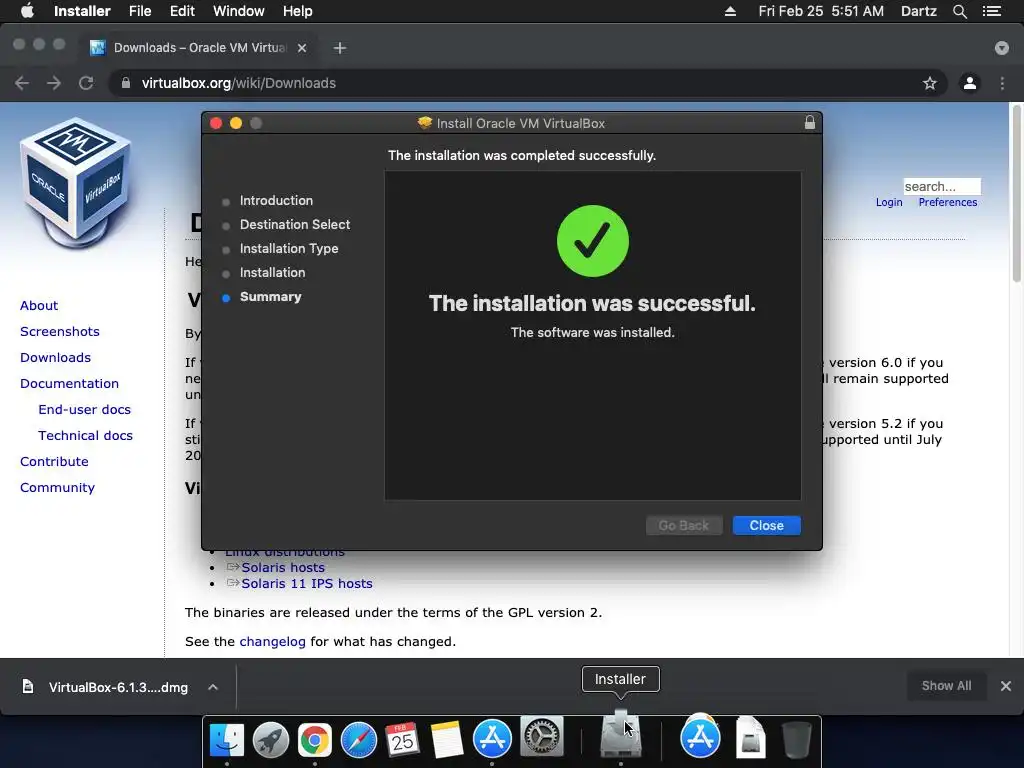Image resolution: width=1024 pixels, height=768 pixels.
Task: Click the disabled Go Back button
Action: coord(684,526)
